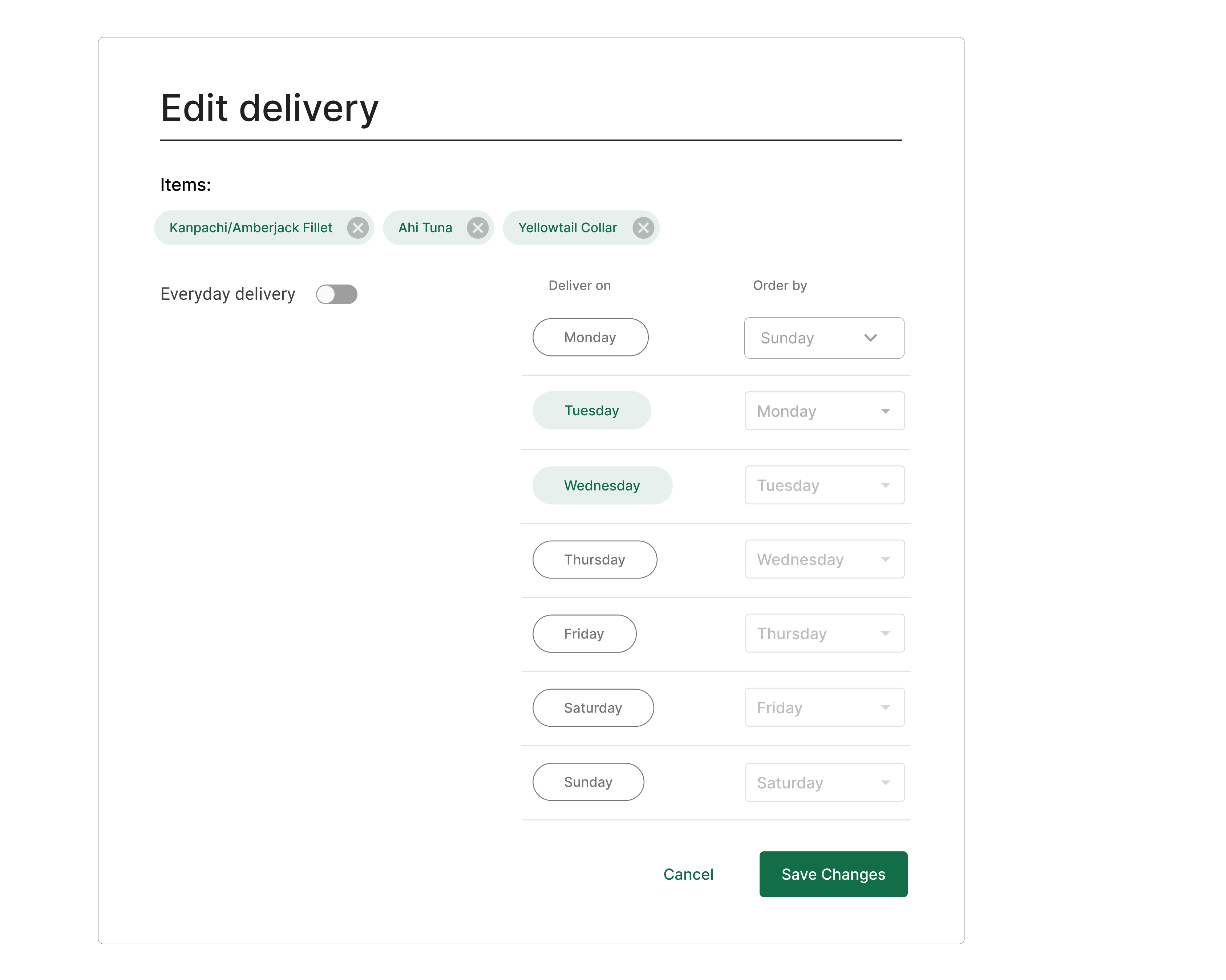This screenshot has width=1226, height=980.
Task: Open the Thursday order-by dropdown for Friday
Action: coord(825,633)
